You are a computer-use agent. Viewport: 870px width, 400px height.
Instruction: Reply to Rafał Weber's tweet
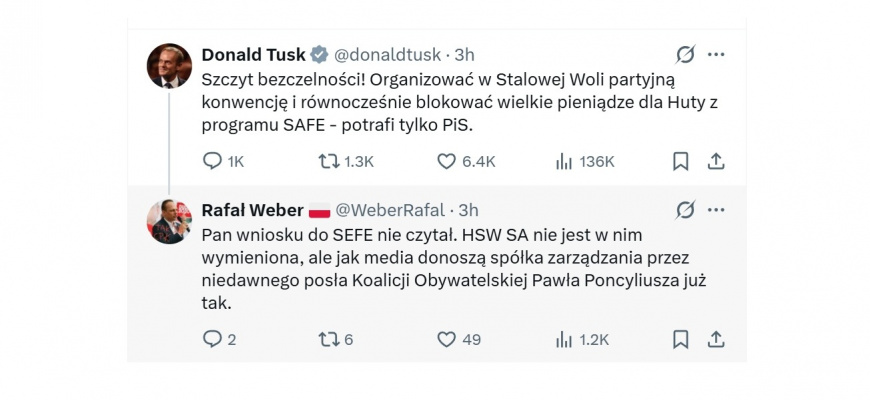pyautogui.click(x=212, y=340)
